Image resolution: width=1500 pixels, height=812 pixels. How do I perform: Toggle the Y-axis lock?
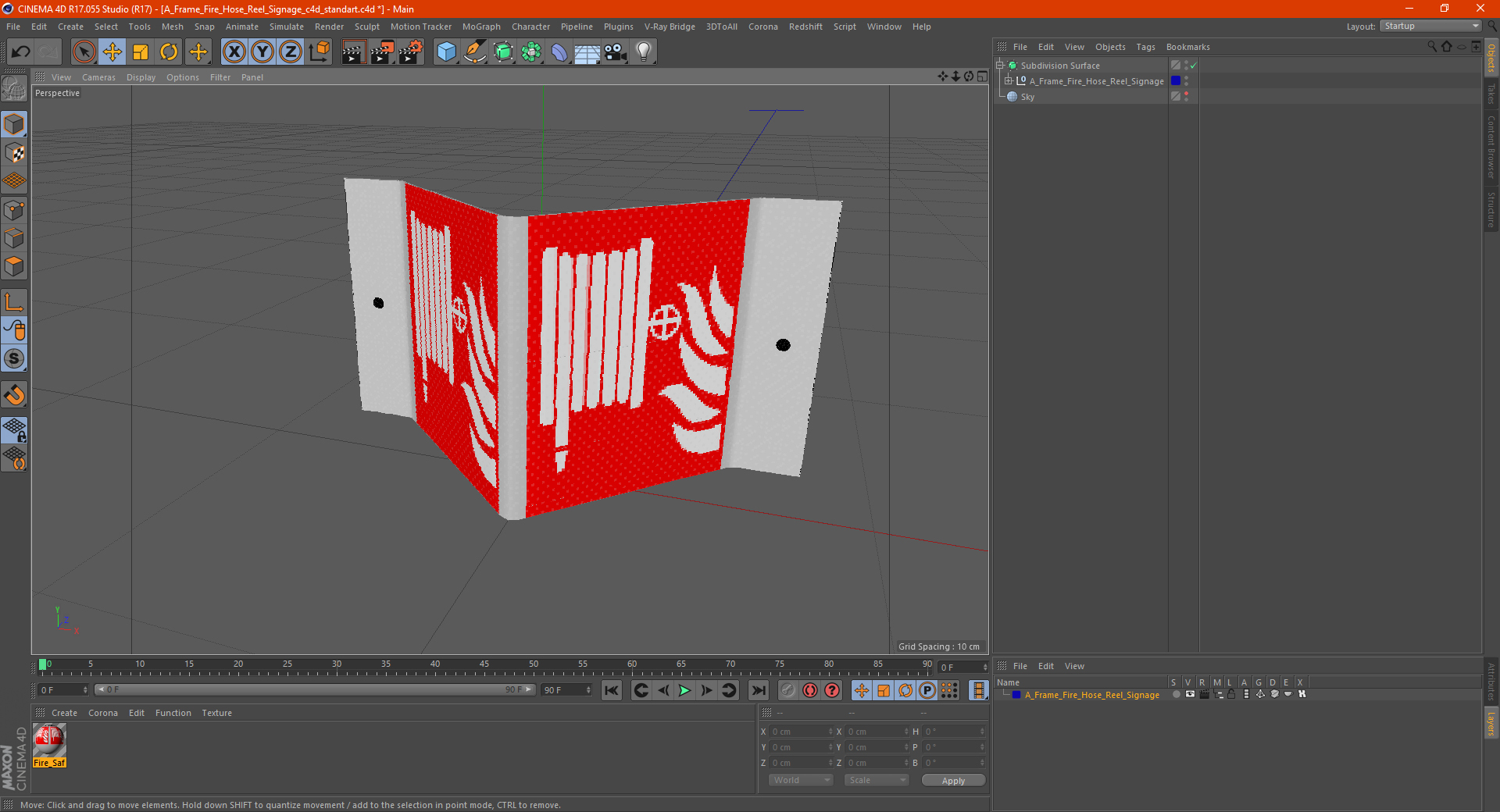click(x=262, y=52)
